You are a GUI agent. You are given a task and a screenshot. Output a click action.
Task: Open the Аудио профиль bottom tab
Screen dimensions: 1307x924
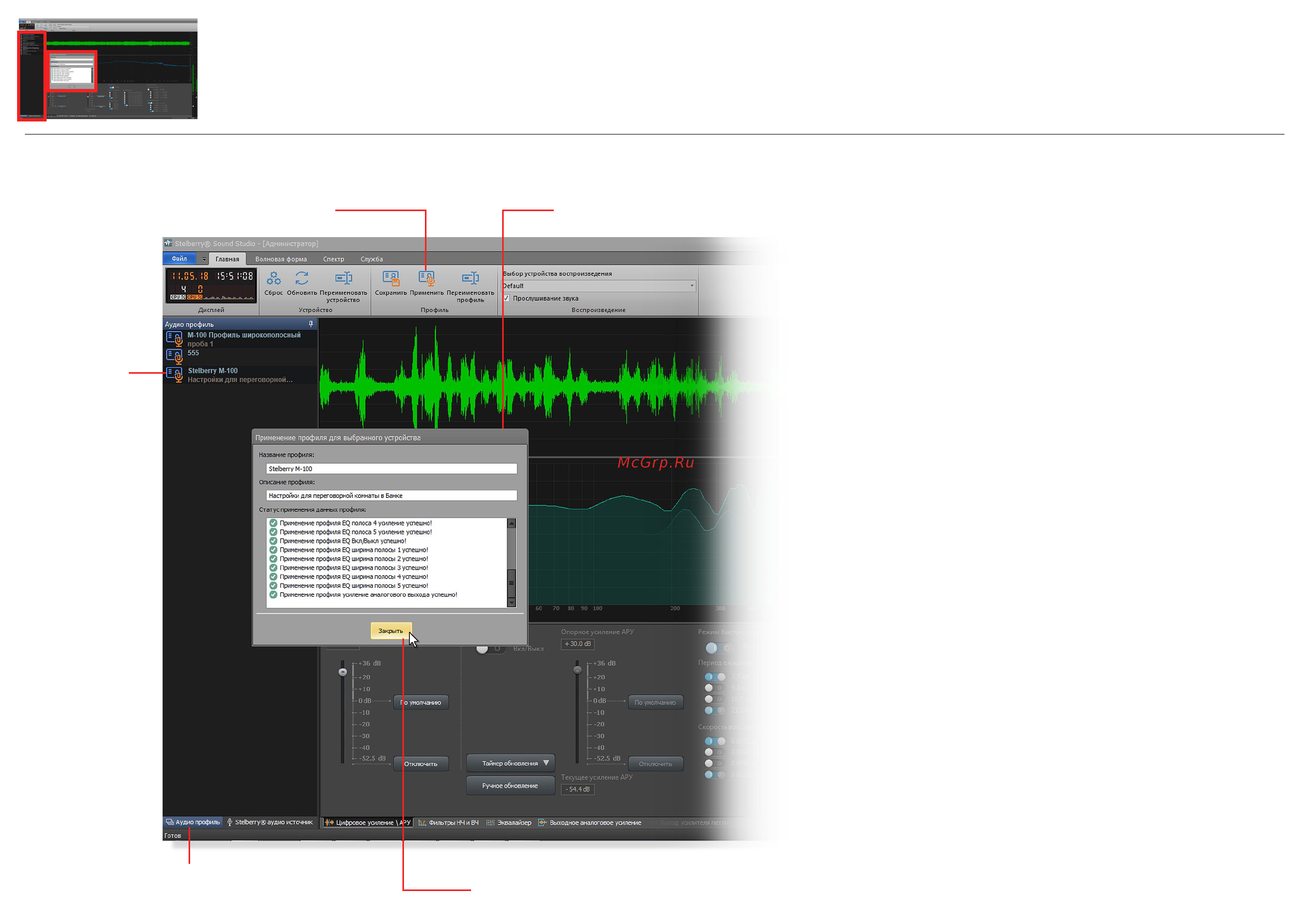192,822
